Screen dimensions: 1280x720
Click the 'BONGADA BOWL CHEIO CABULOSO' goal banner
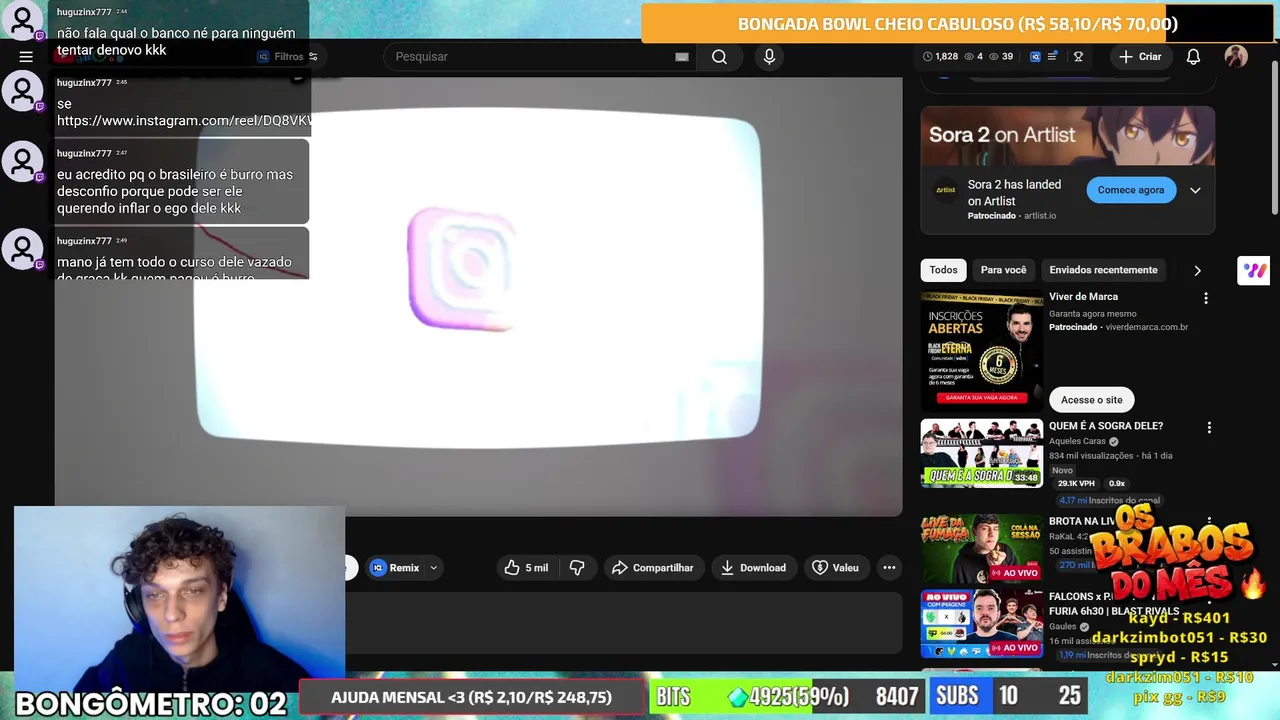click(x=958, y=24)
